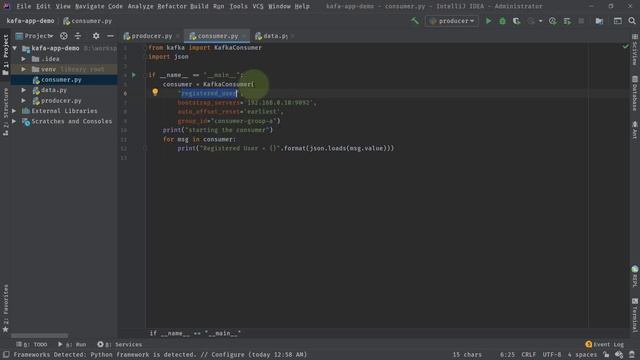Image resolution: width=640 pixels, height=360 pixels.
Task: Click the yellow intention lightbulb icon
Action: 155,92
